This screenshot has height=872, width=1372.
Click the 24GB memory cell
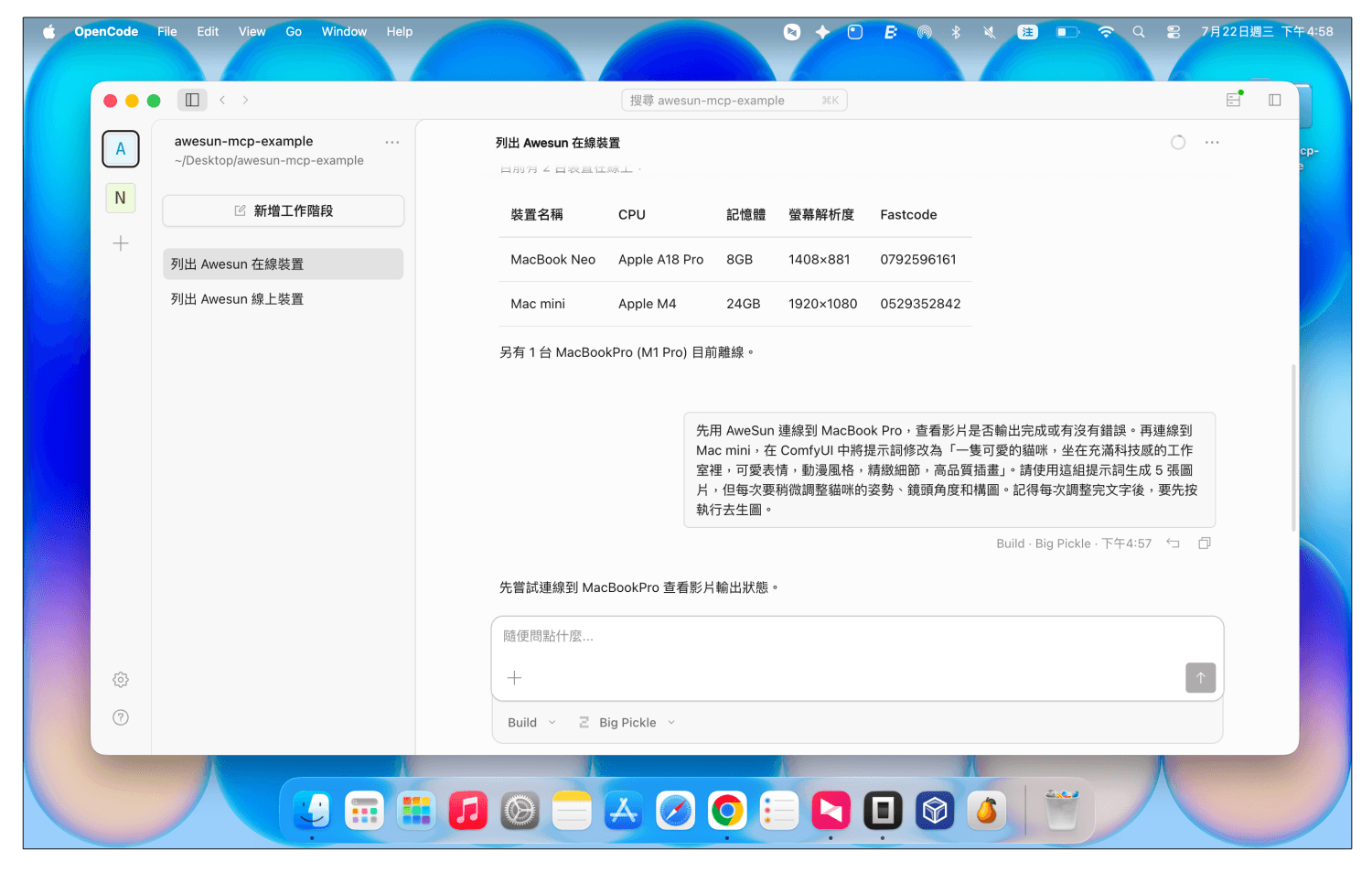pyautogui.click(x=744, y=304)
